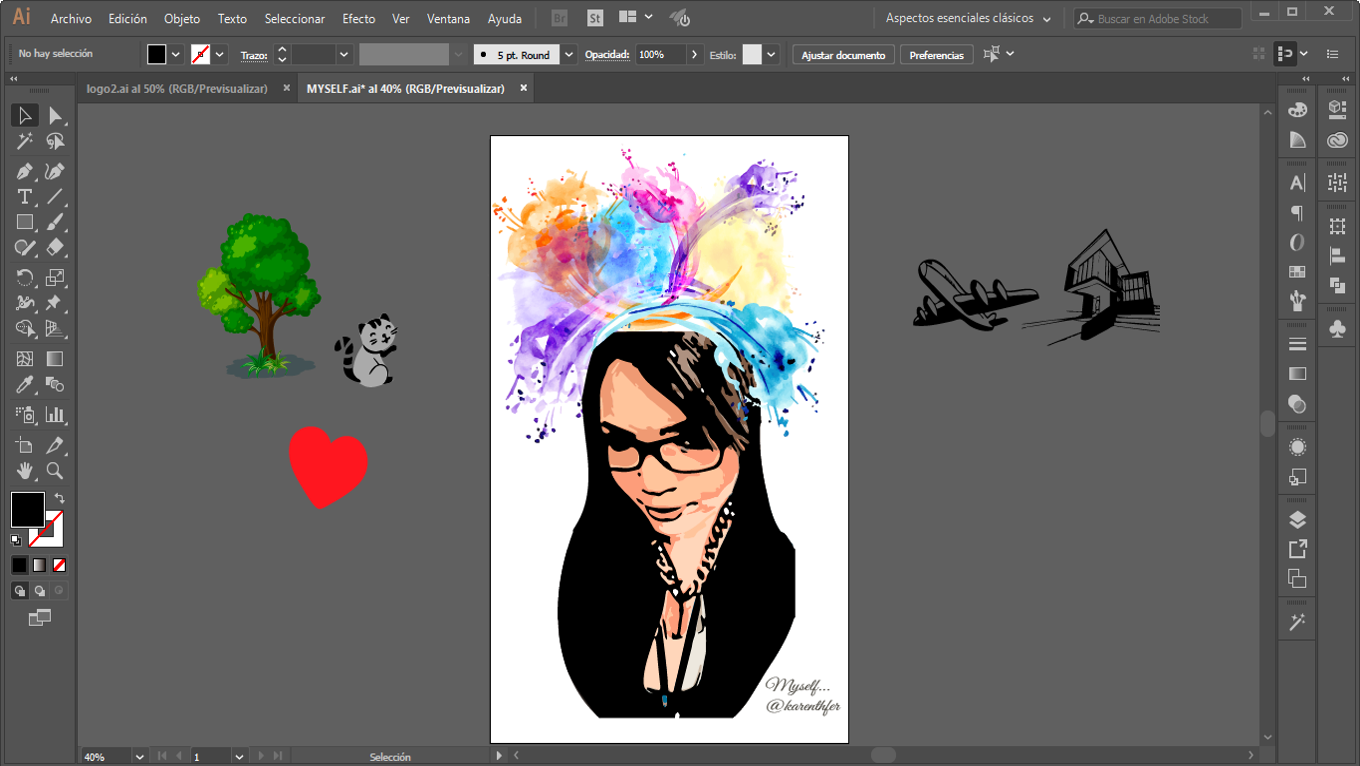
Task: Set paint type to None
Action: (x=59, y=565)
